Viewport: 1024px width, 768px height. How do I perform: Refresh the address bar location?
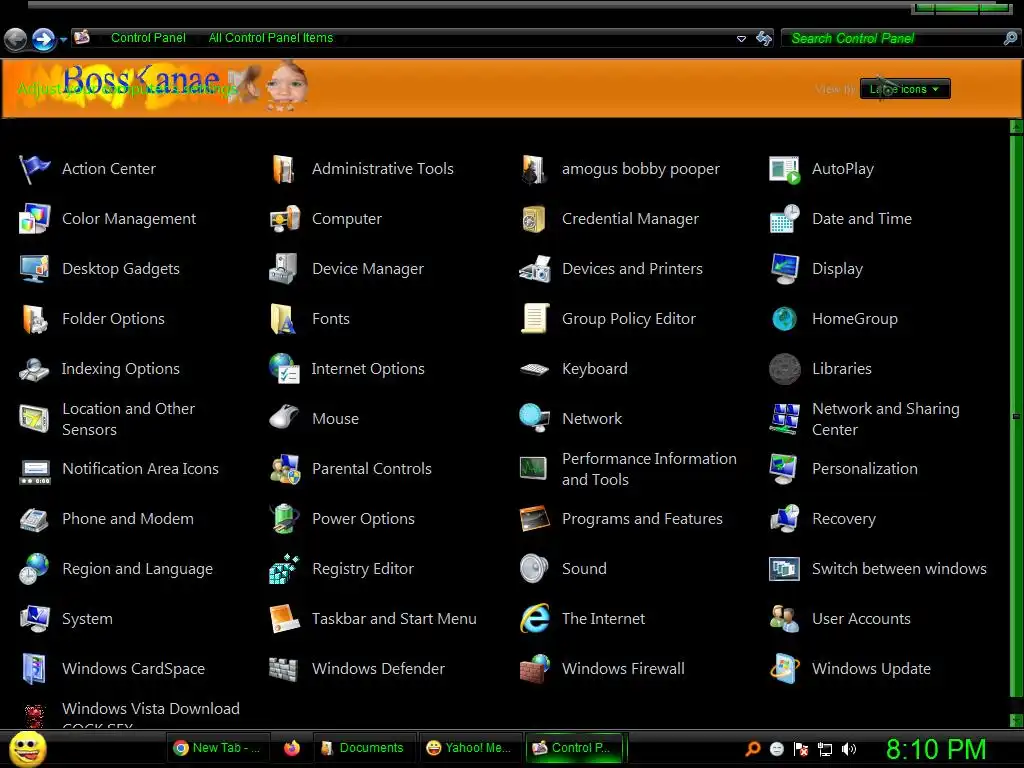pos(763,39)
